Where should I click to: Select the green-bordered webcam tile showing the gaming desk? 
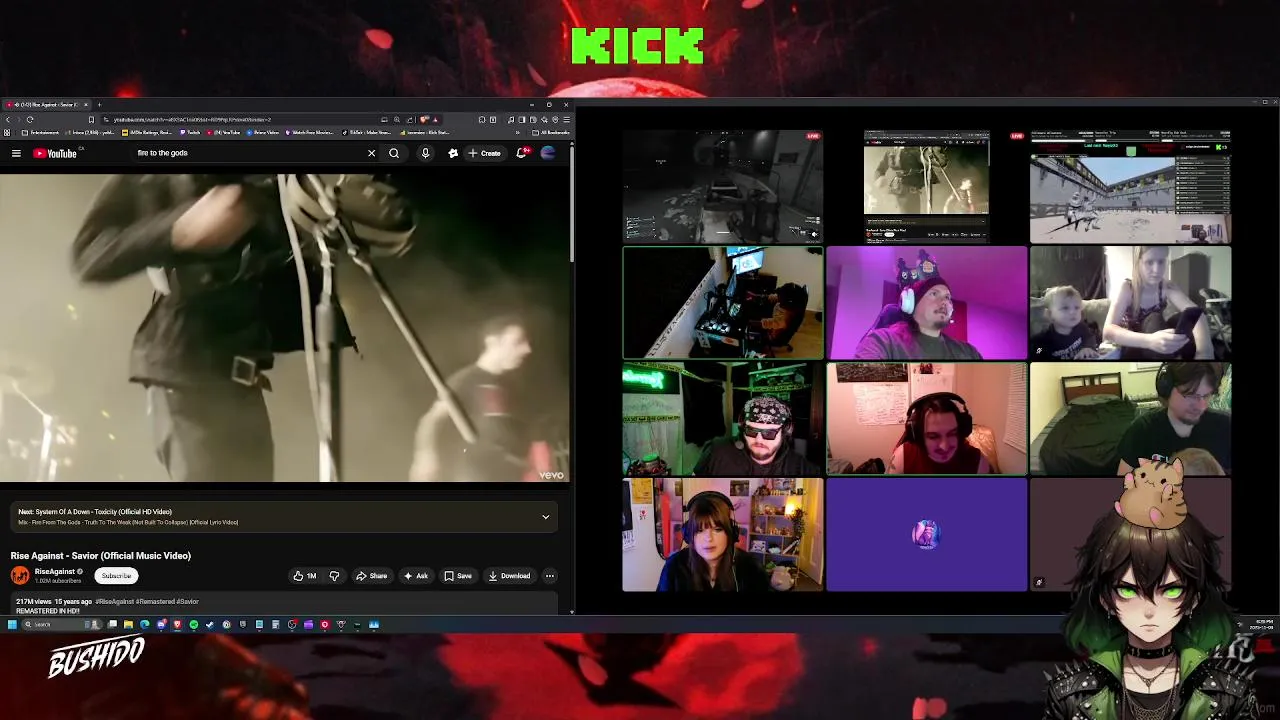(x=722, y=303)
